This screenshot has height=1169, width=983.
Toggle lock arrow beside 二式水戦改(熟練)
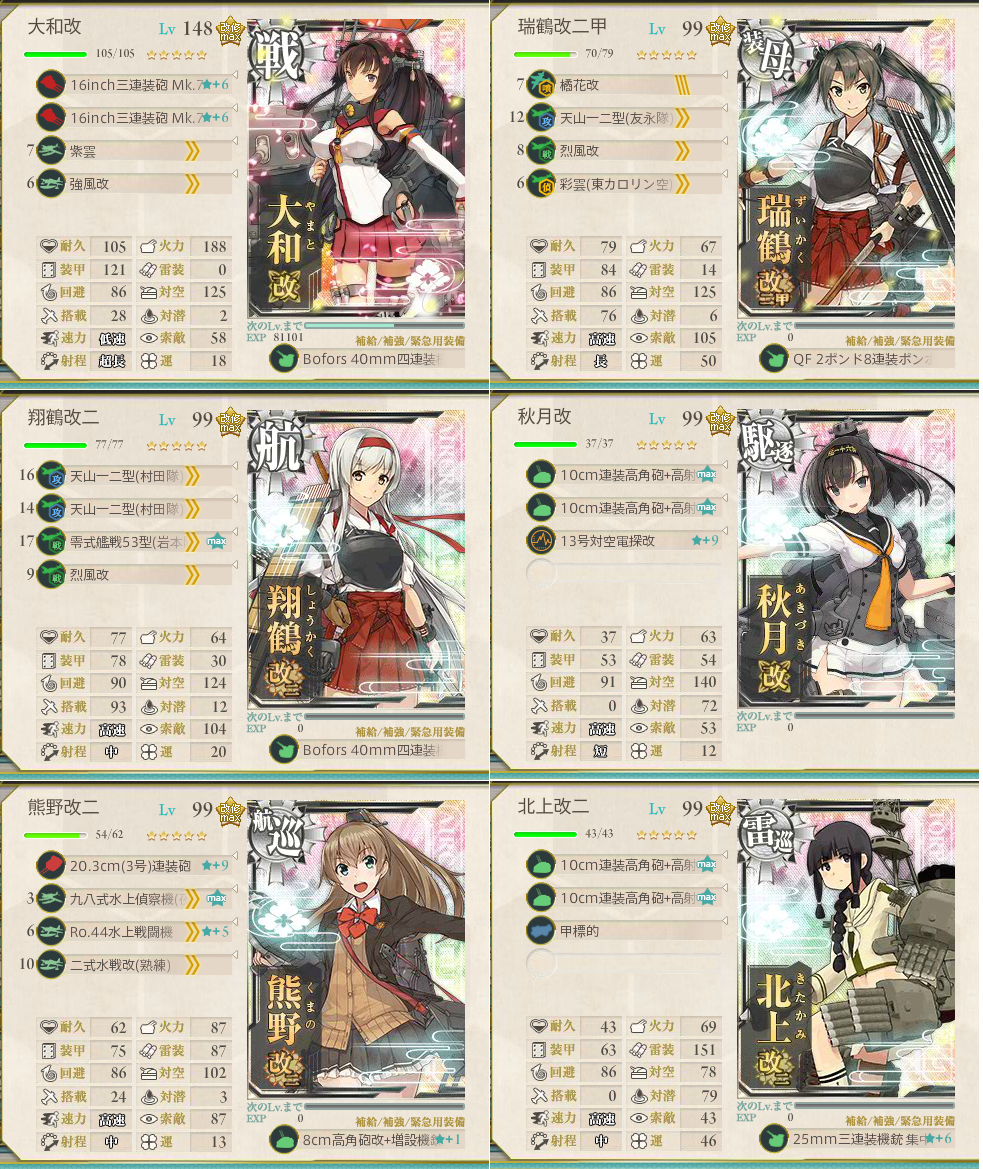pos(235,955)
